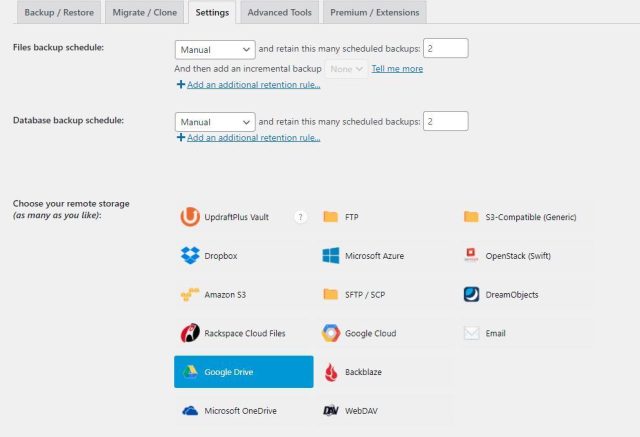Pick the Amazon S3 icon

(x=190, y=295)
